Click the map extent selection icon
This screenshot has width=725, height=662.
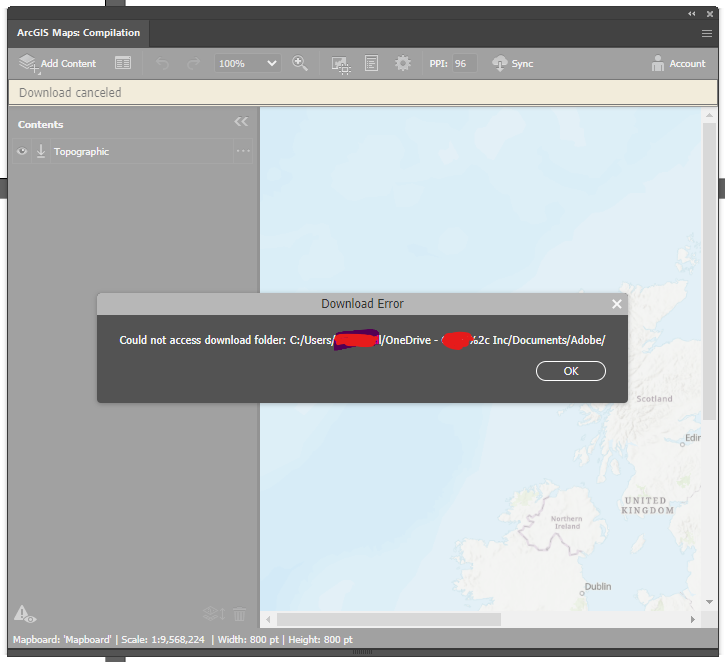point(341,64)
